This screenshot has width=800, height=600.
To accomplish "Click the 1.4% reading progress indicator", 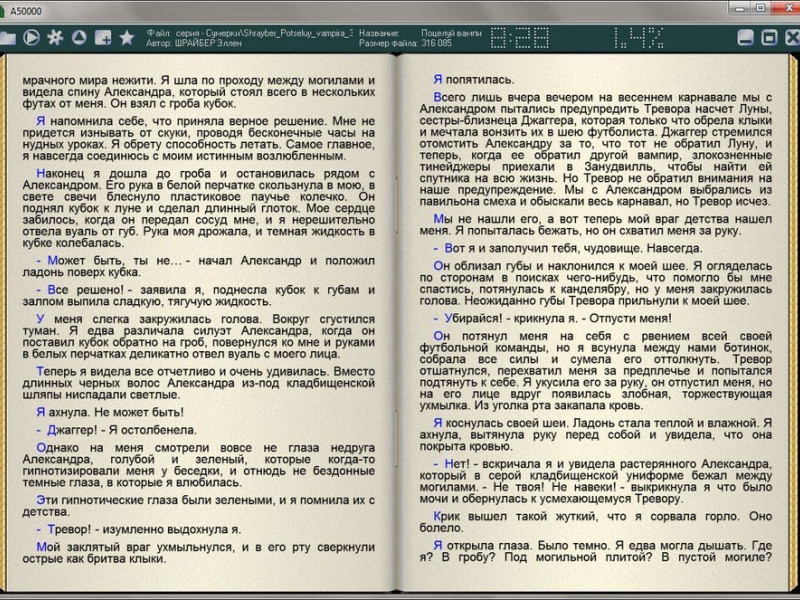I will tap(638, 38).
